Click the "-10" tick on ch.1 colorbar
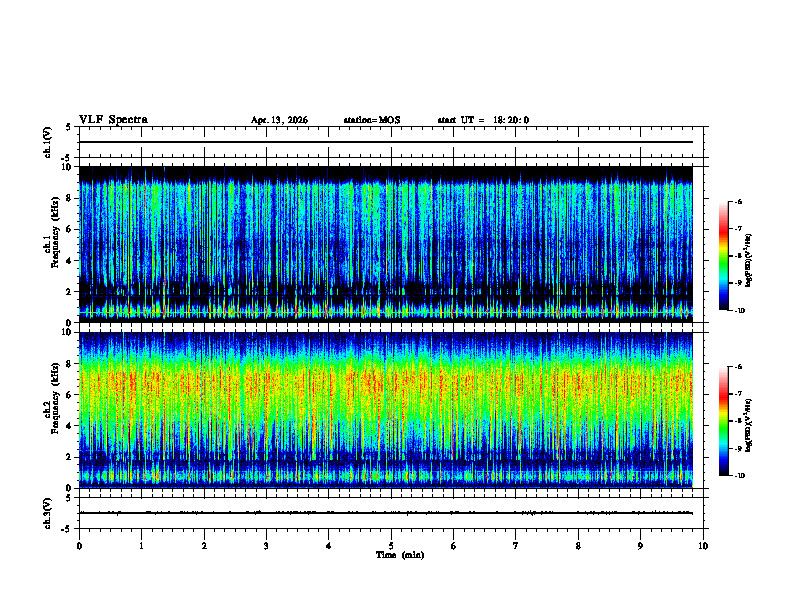 (x=739, y=311)
